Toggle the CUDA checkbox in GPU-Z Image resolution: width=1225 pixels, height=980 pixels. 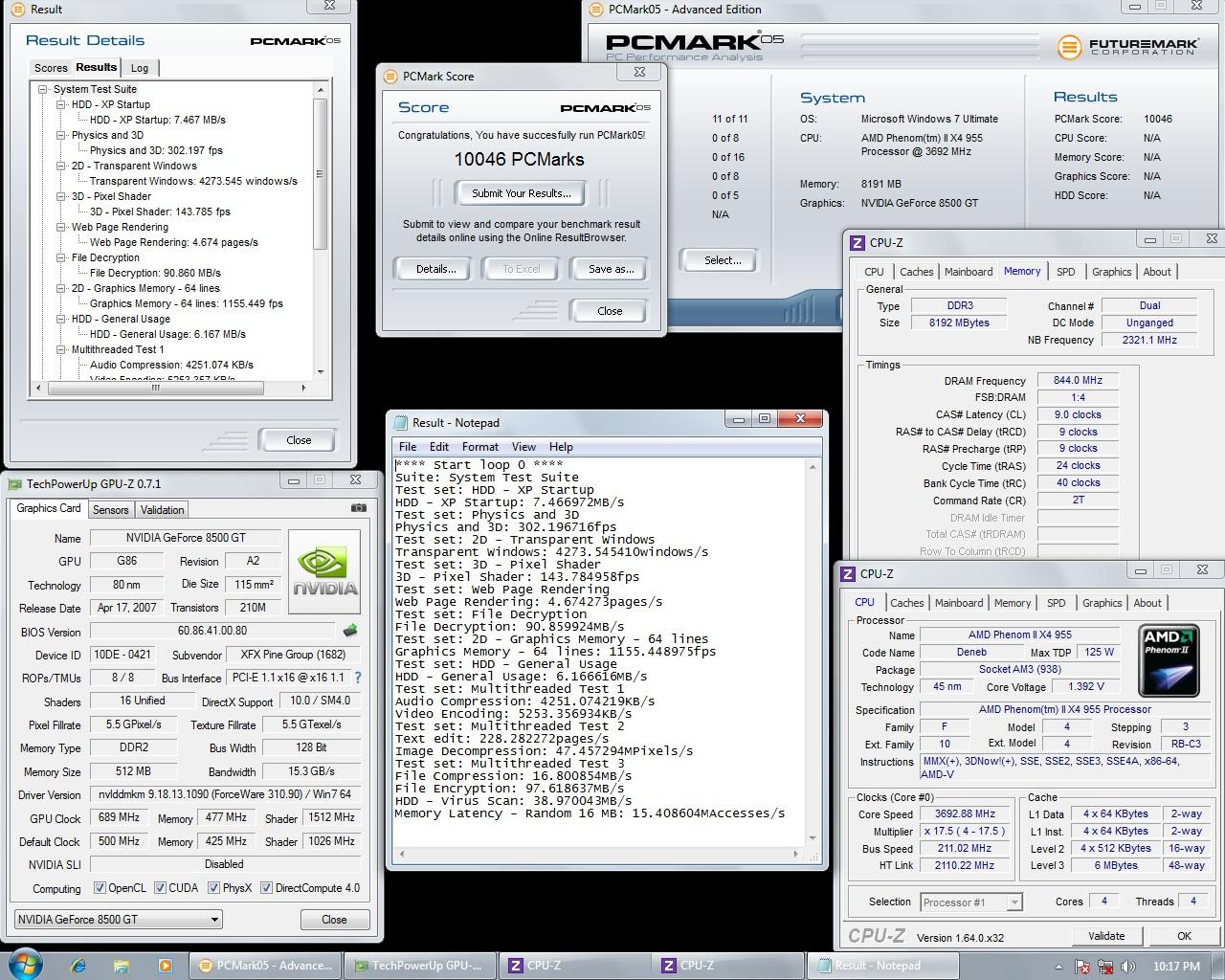tap(160, 888)
